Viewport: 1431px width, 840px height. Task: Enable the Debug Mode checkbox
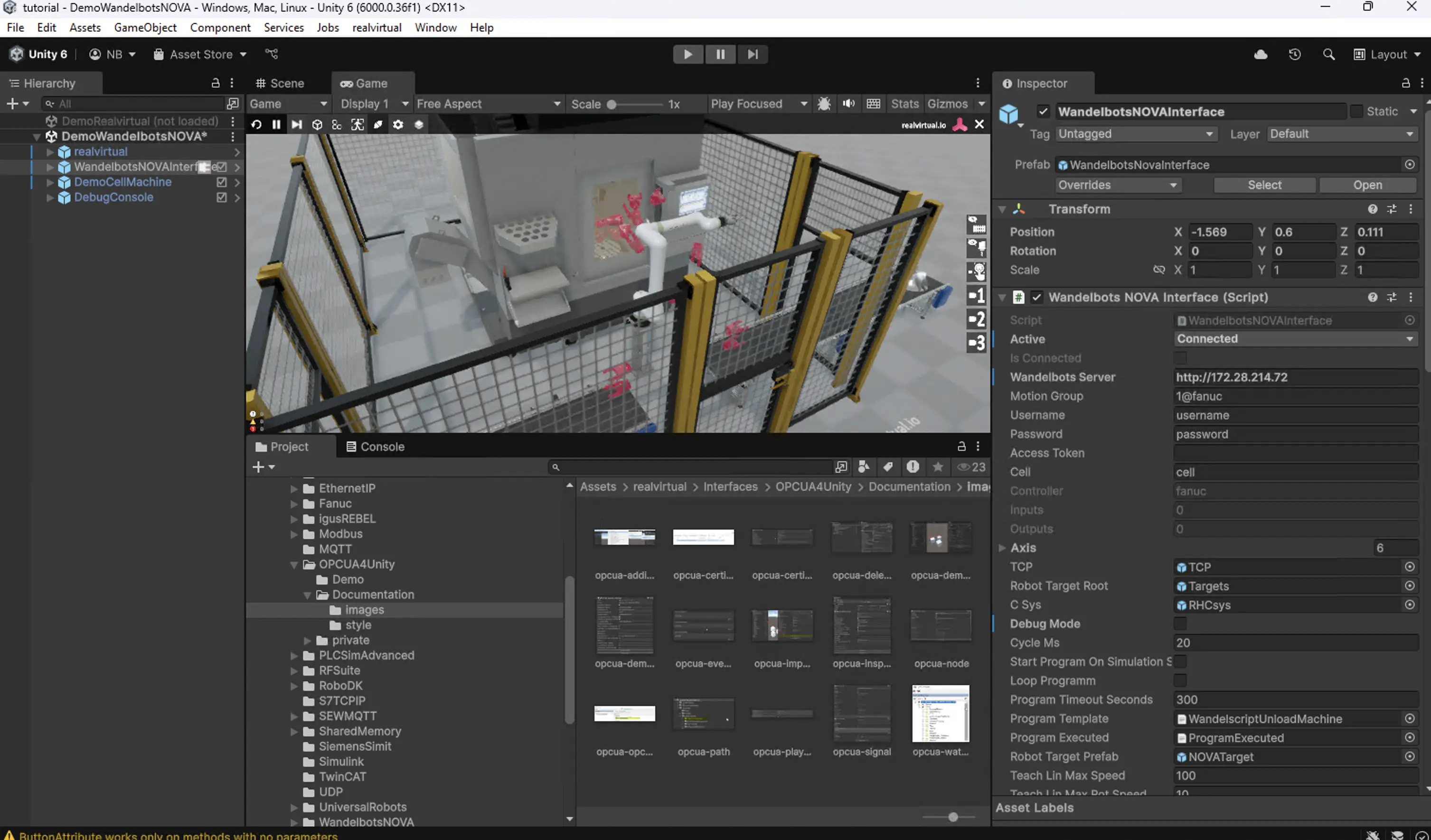[1181, 623]
